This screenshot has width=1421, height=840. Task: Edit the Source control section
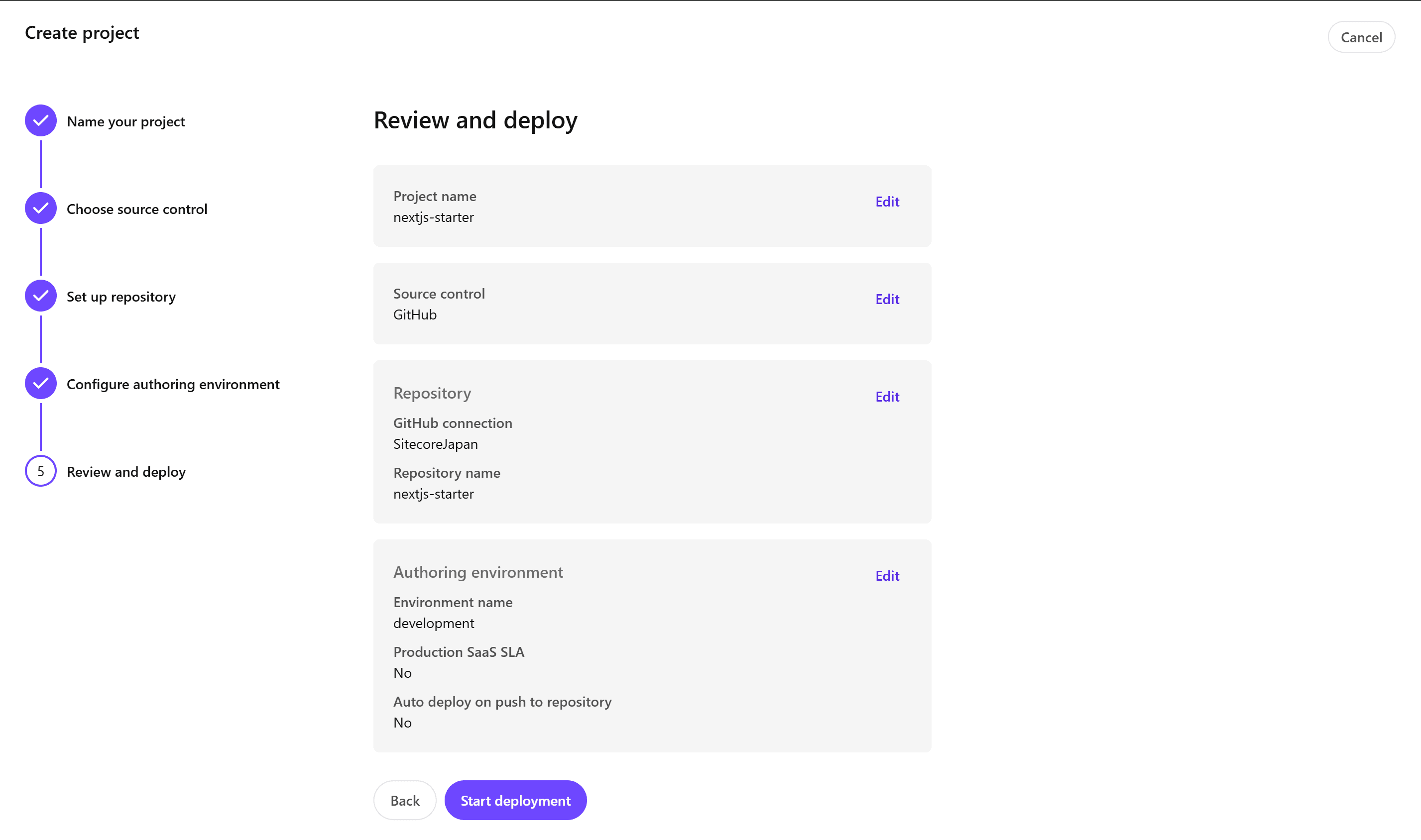coord(887,300)
